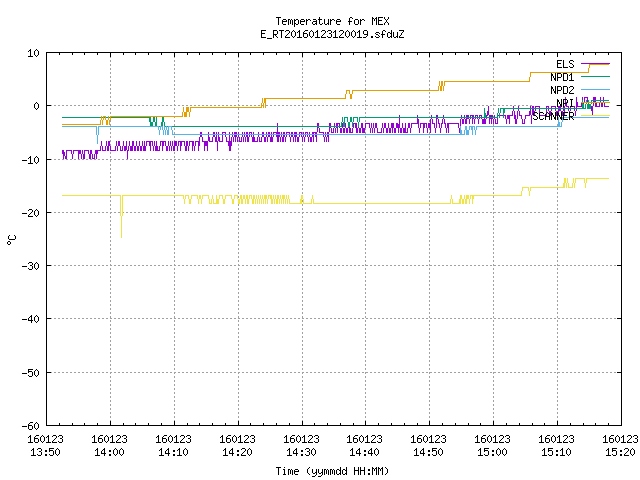Click the blue NPD2 dip near 13:58
640x480 pixels.
[x=97, y=135]
